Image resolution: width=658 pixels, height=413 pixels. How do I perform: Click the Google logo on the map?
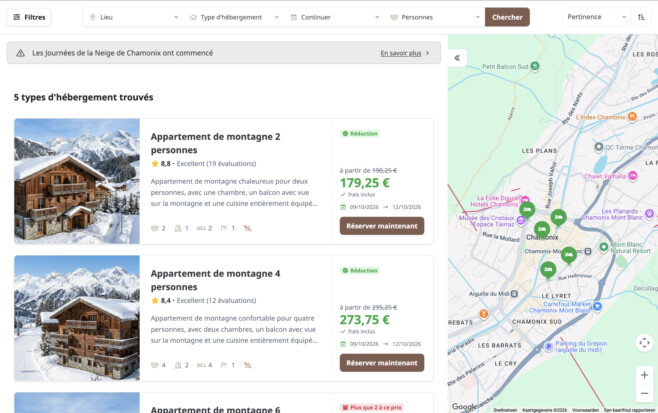coord(465,406)
